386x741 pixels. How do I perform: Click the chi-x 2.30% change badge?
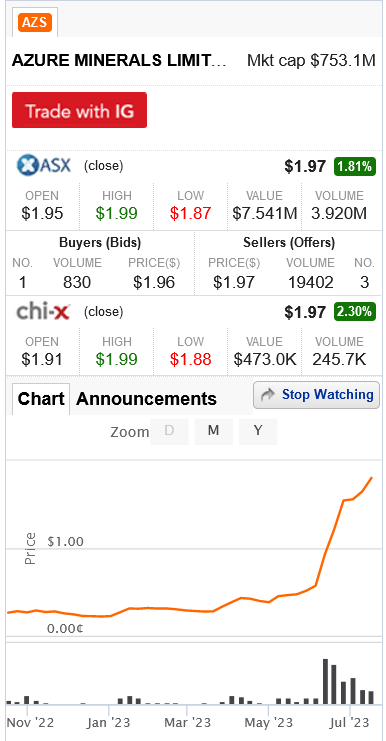[355, 312]
